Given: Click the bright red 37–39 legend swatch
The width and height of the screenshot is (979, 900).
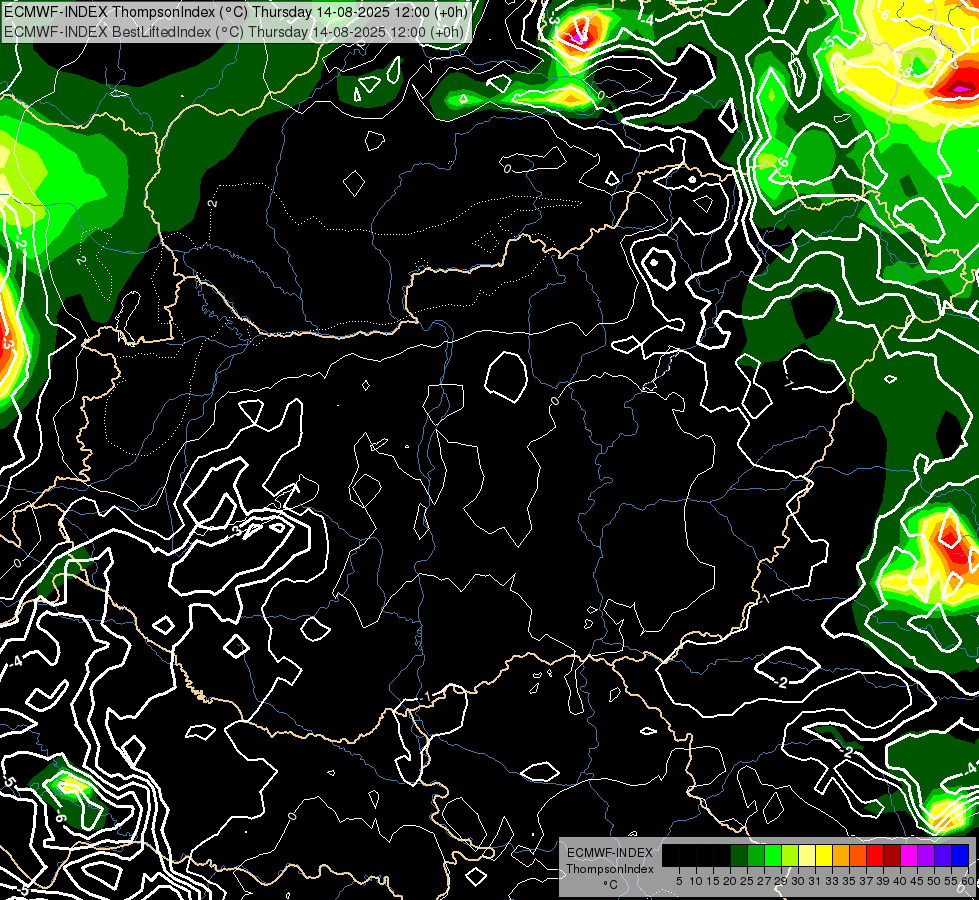Looking at the screenshot, I should coord(875,855).
